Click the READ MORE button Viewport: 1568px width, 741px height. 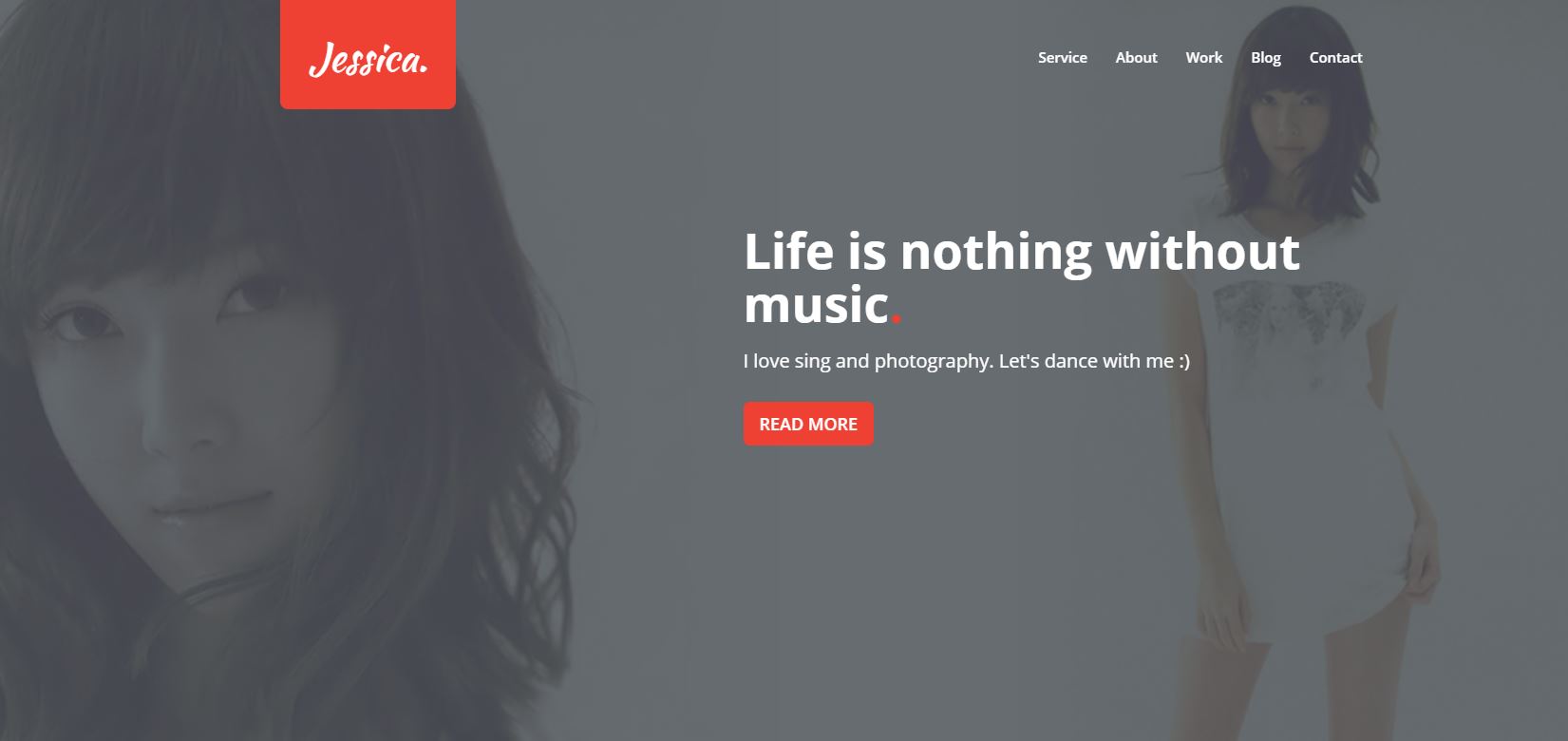(x=808, y=424)
